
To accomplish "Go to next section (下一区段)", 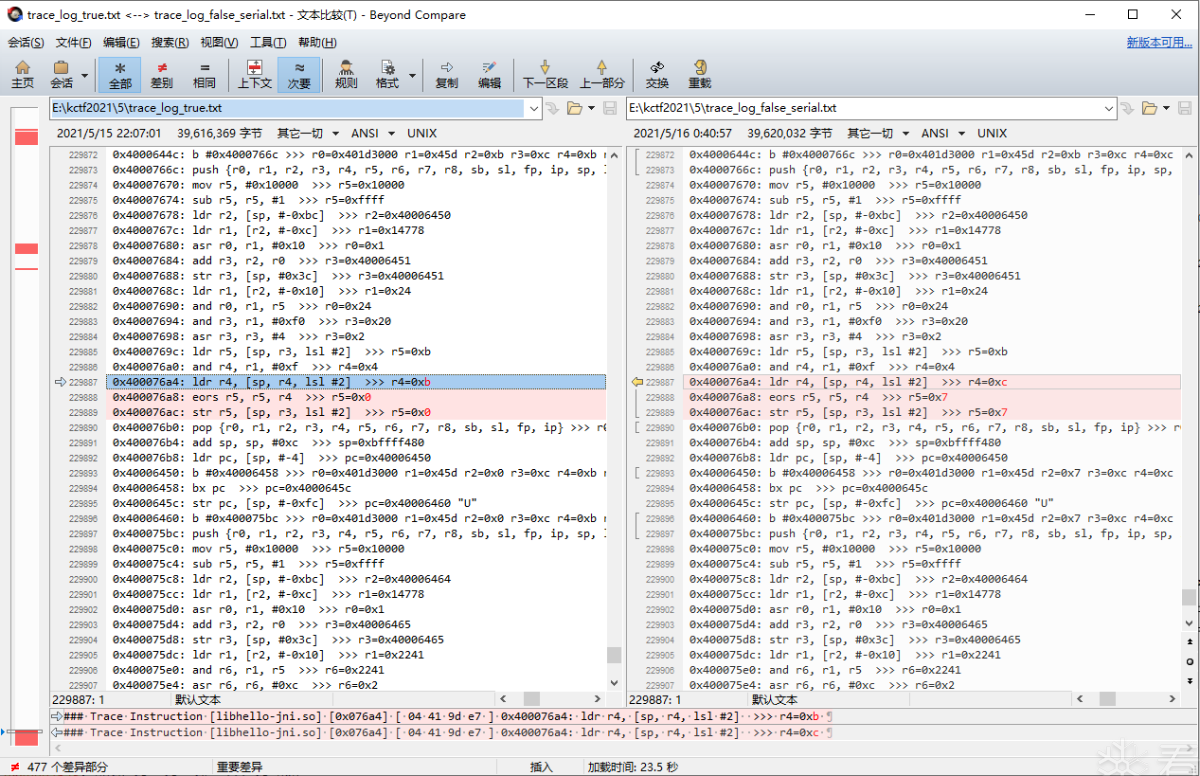I will coord(545,75).
